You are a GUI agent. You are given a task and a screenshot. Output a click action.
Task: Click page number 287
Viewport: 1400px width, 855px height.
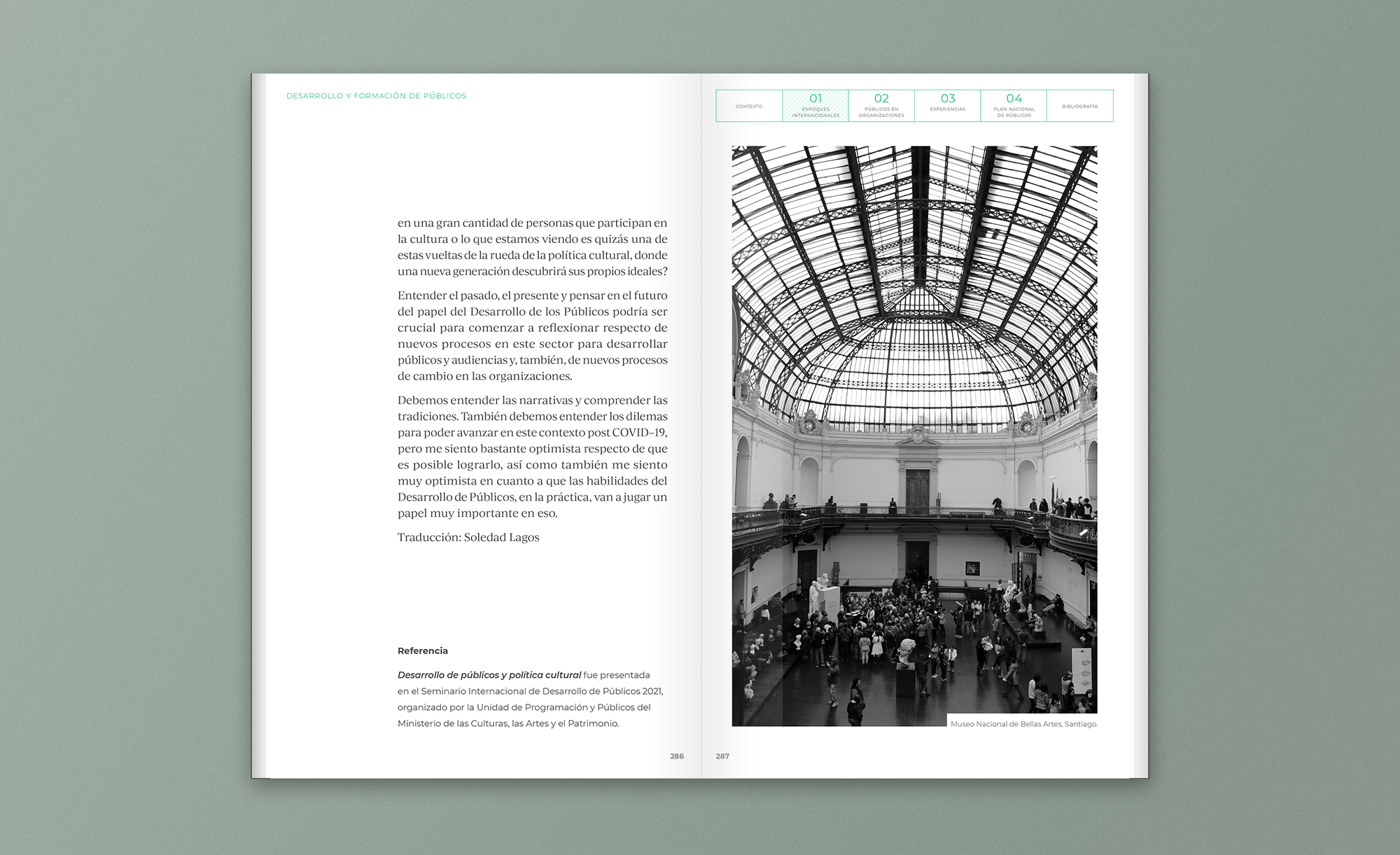(722, 756)
